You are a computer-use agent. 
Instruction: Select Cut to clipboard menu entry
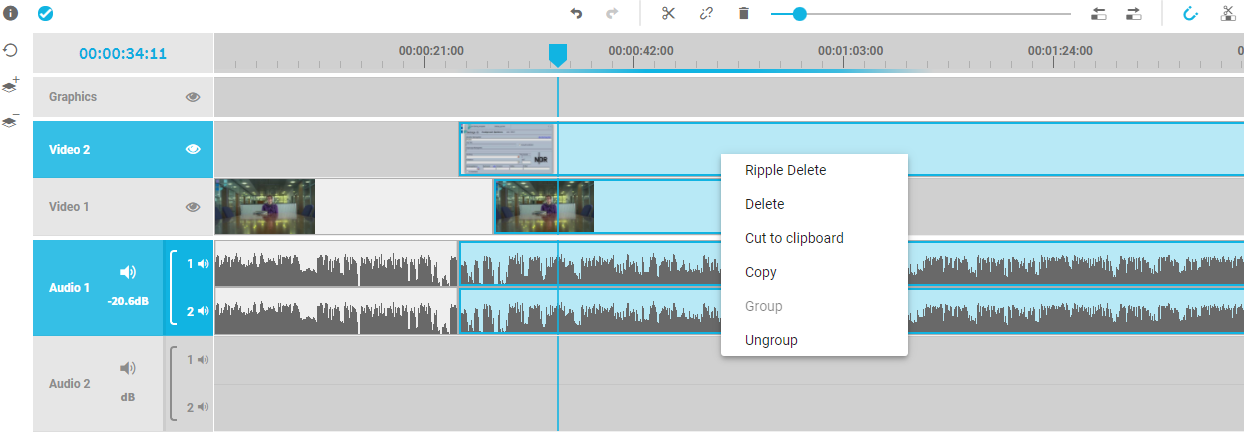794,238
